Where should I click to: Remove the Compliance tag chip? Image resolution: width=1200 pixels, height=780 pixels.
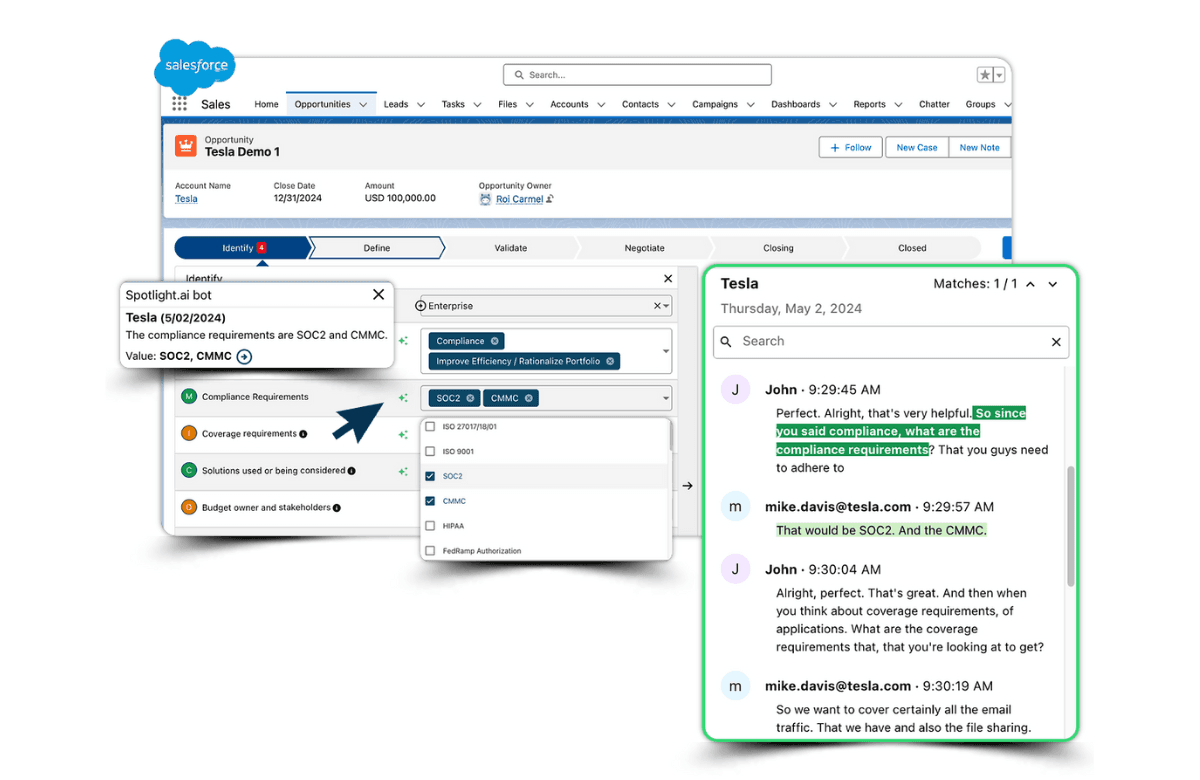(495, 341)
